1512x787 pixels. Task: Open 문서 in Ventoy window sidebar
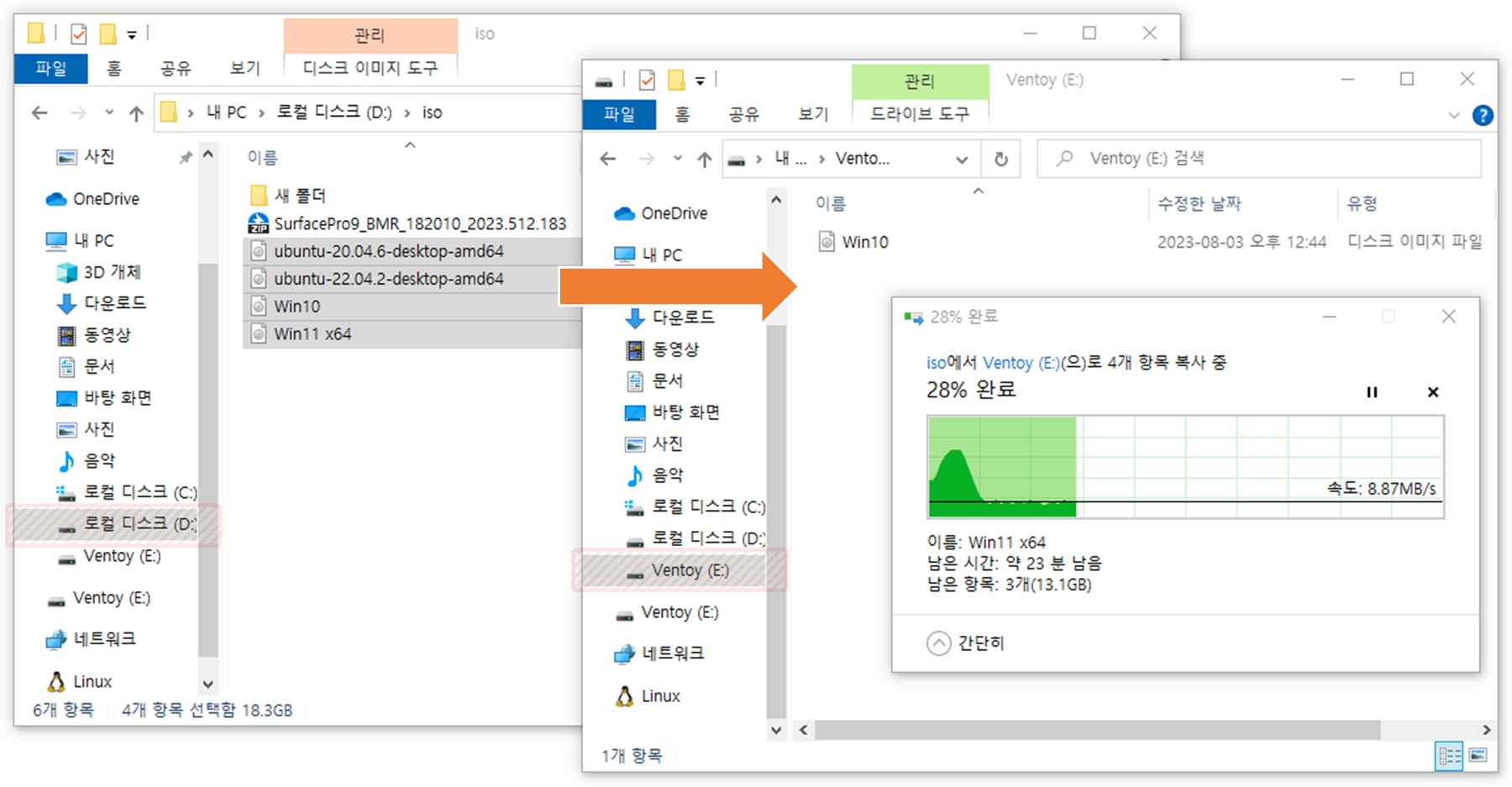point(654,380)
